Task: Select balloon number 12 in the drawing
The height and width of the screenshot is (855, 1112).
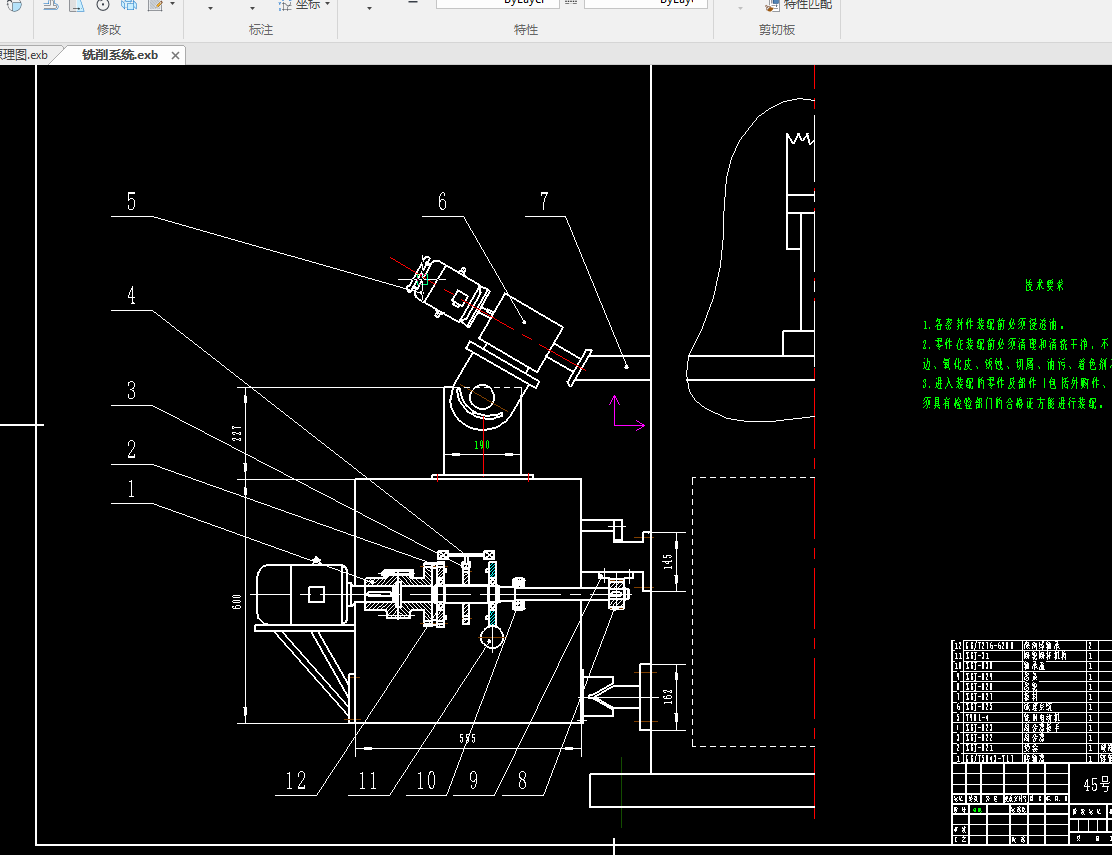Action: coord(296,781)
